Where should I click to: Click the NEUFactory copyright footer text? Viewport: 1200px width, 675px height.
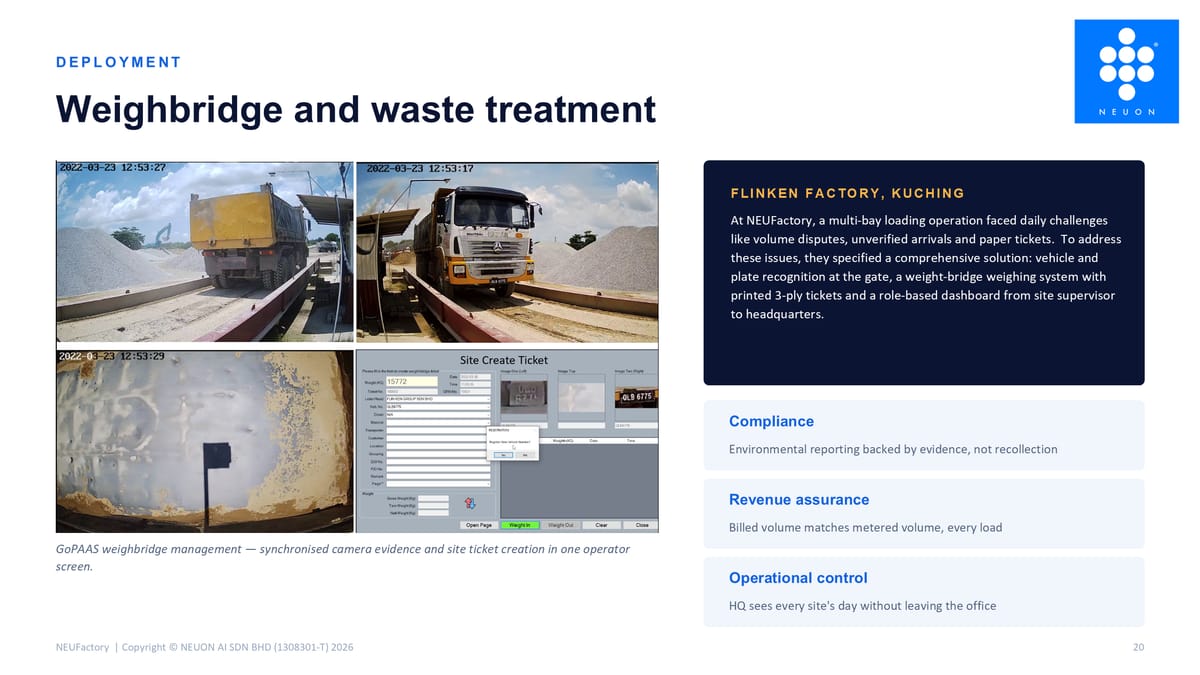205,647
